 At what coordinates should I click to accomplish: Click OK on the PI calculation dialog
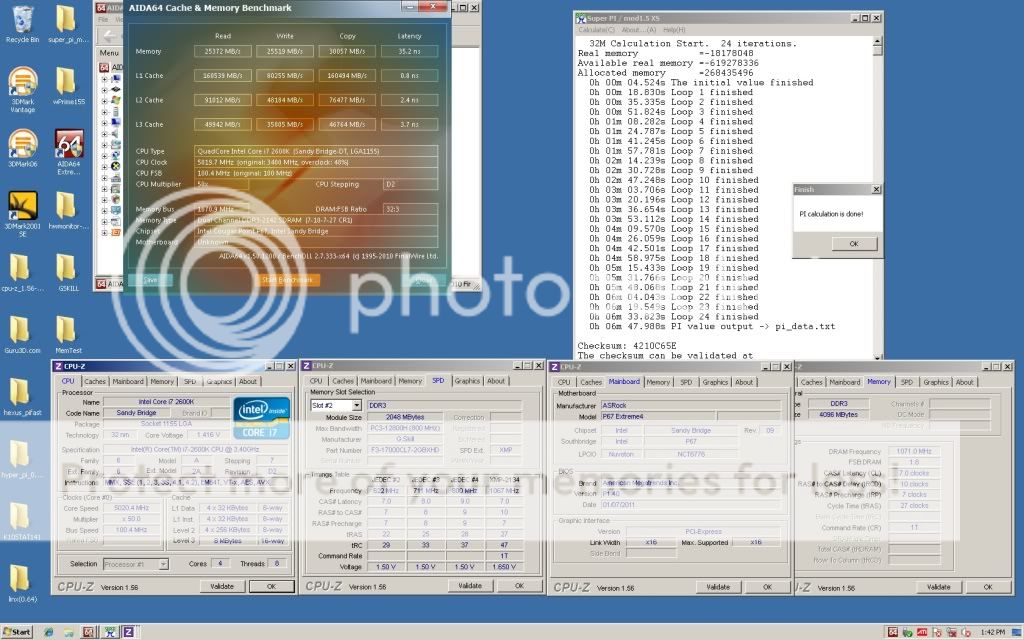coord(853,242)
